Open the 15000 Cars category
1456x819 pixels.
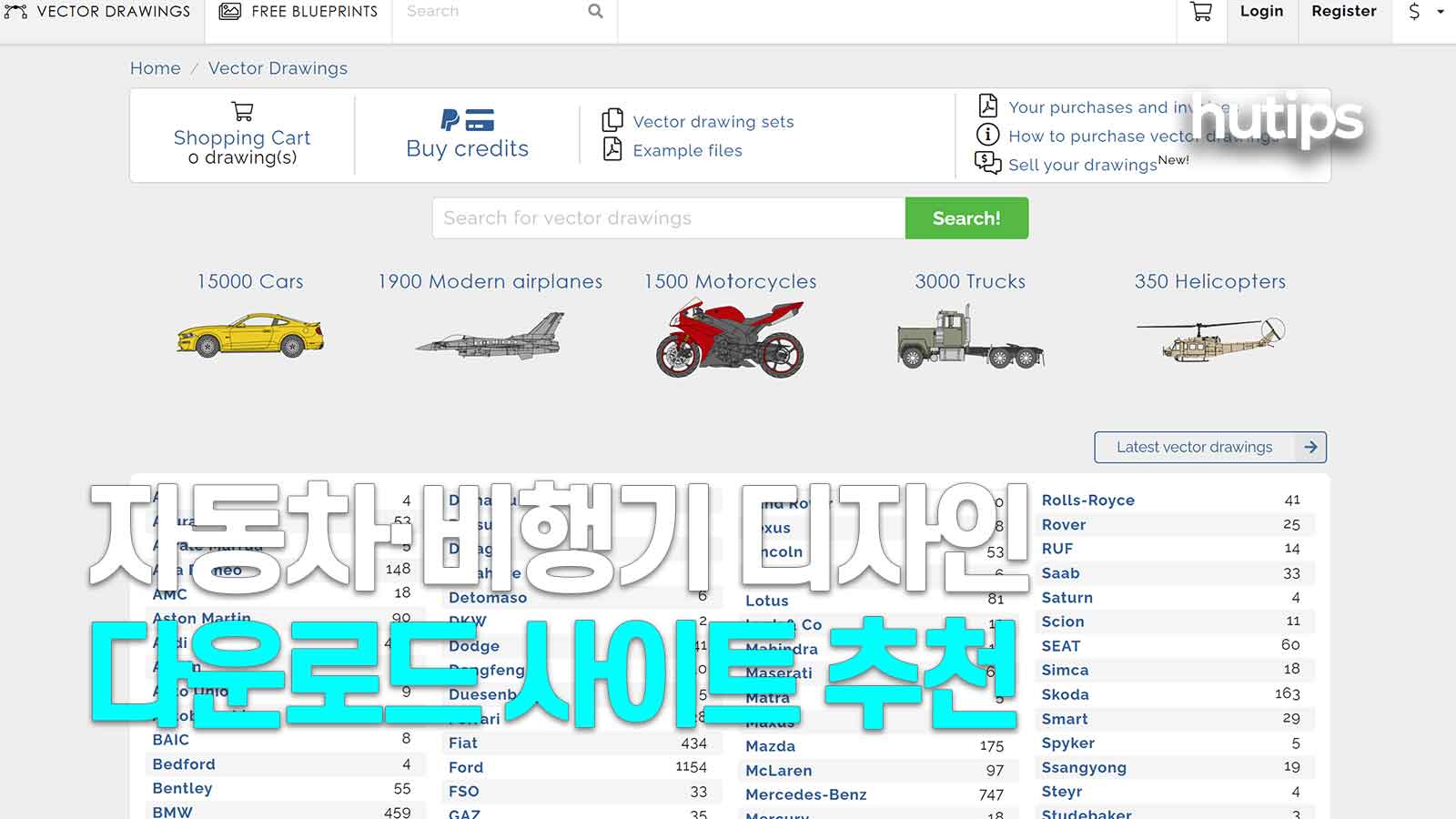pyautogui.click(x=250, y=282)
